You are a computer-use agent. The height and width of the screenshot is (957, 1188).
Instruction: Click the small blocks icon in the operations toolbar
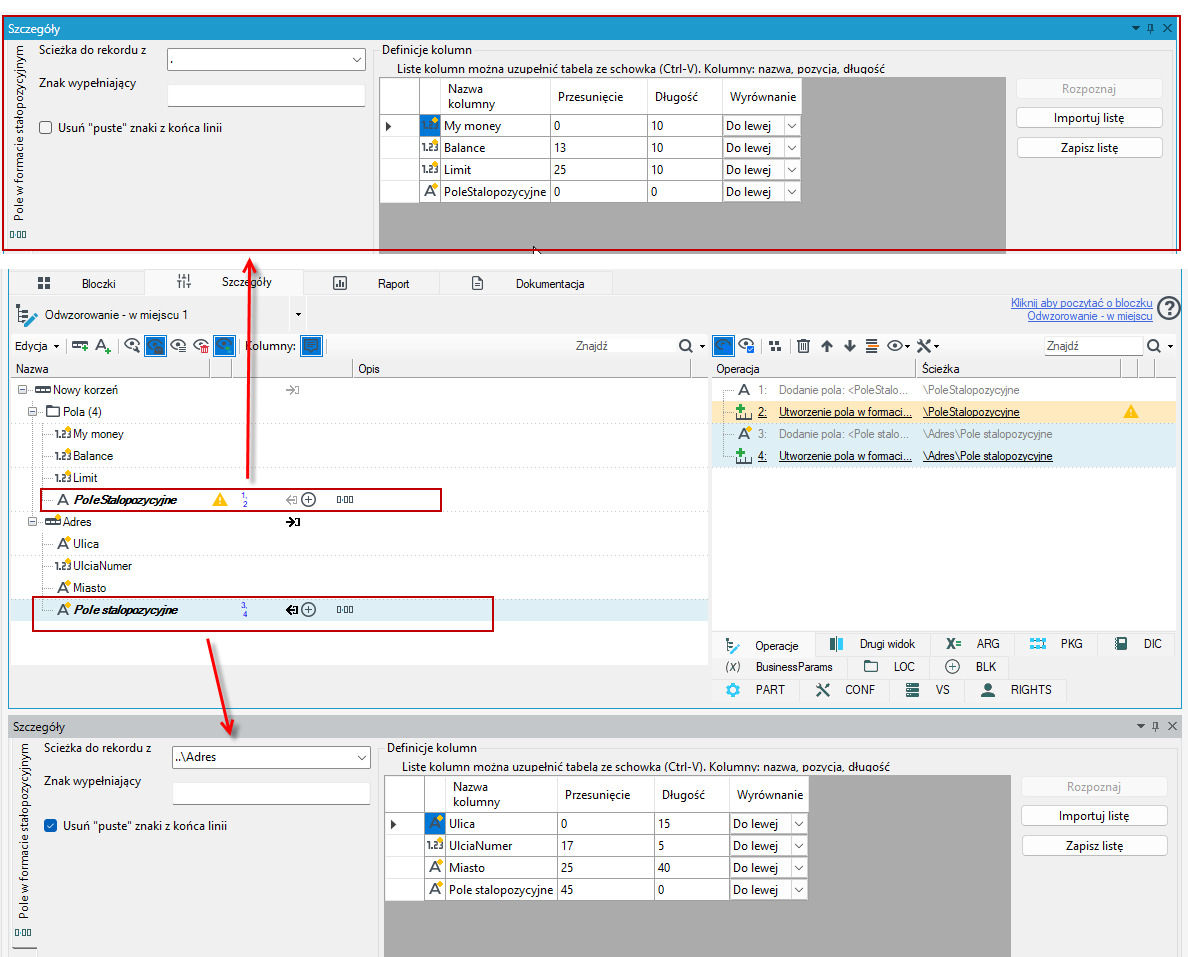[774, 346]
